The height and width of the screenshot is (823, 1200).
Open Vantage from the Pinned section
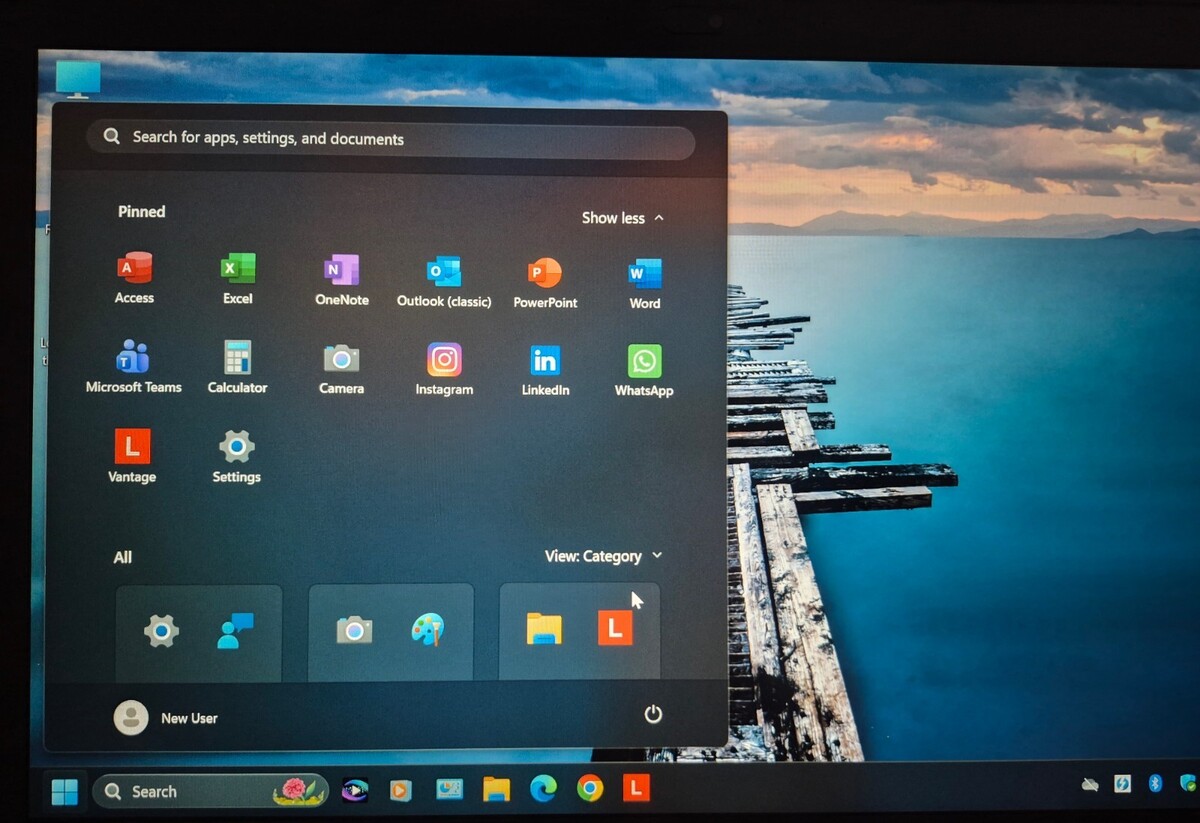click(x=132, y=456)
